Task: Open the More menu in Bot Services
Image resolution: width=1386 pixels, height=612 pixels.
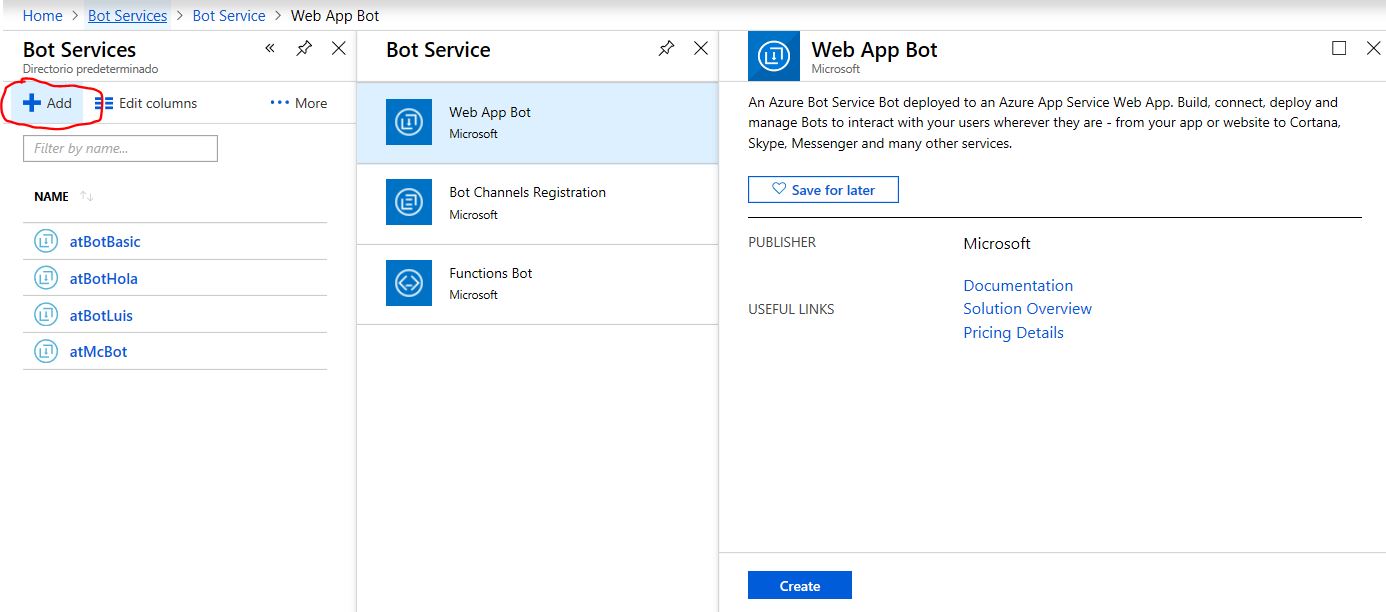Action: (x=299, y=103)
